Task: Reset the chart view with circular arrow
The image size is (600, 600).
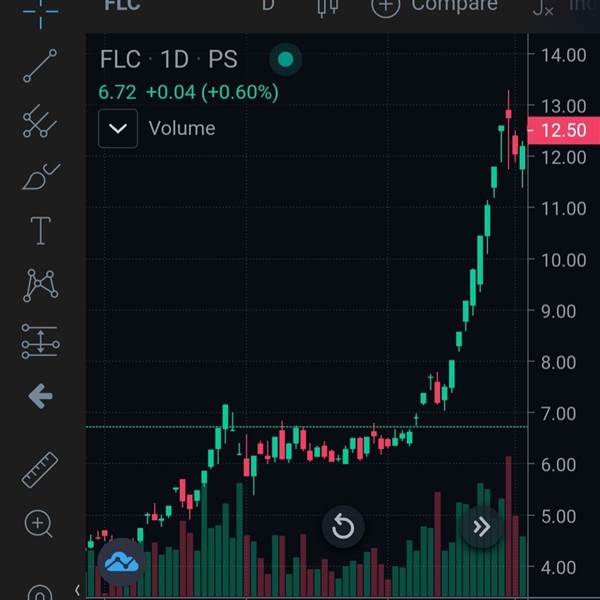Action: click(343, 527)
